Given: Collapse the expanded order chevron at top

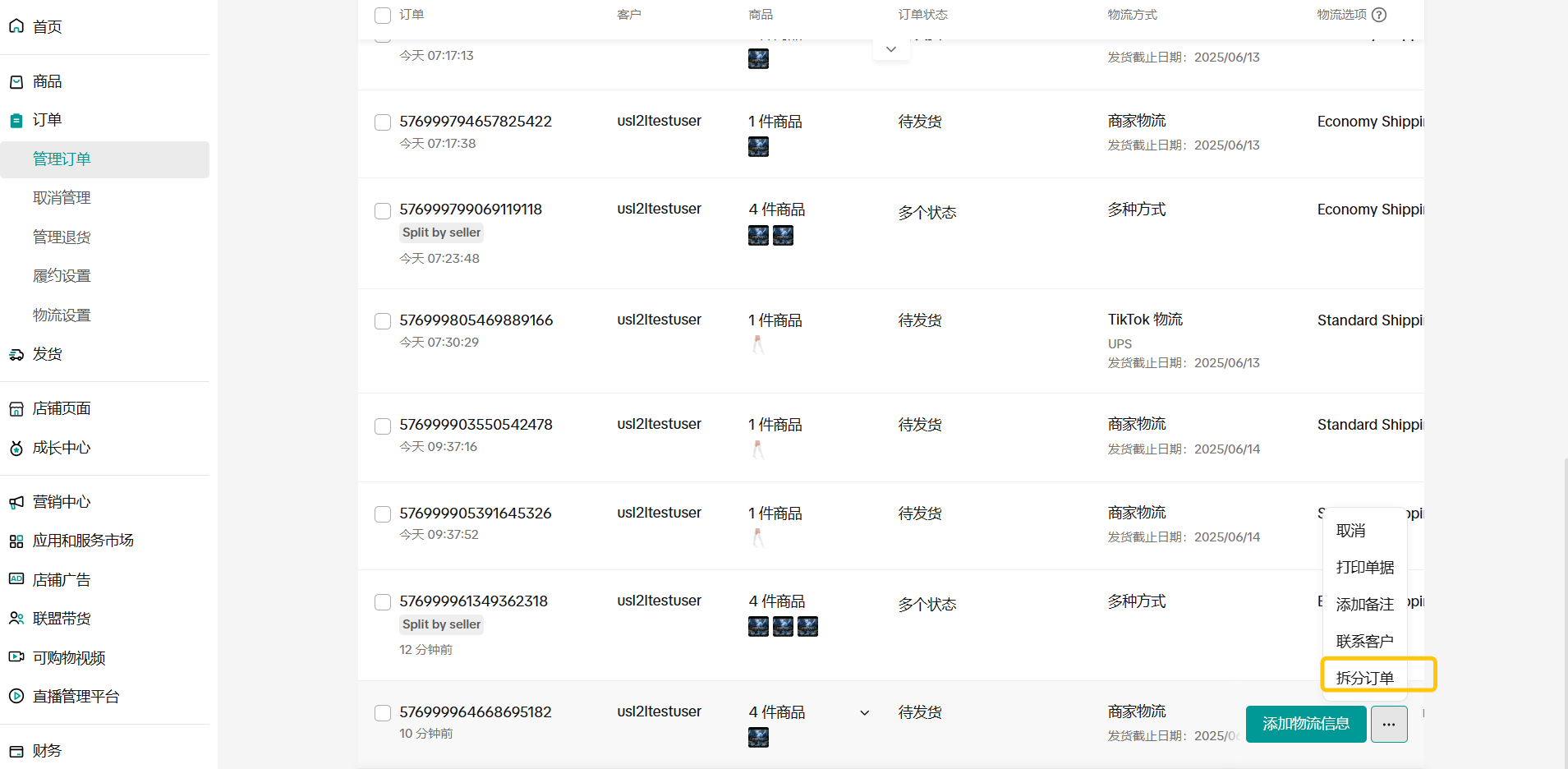Looking at the screenshot, I should tap(890, 49).
